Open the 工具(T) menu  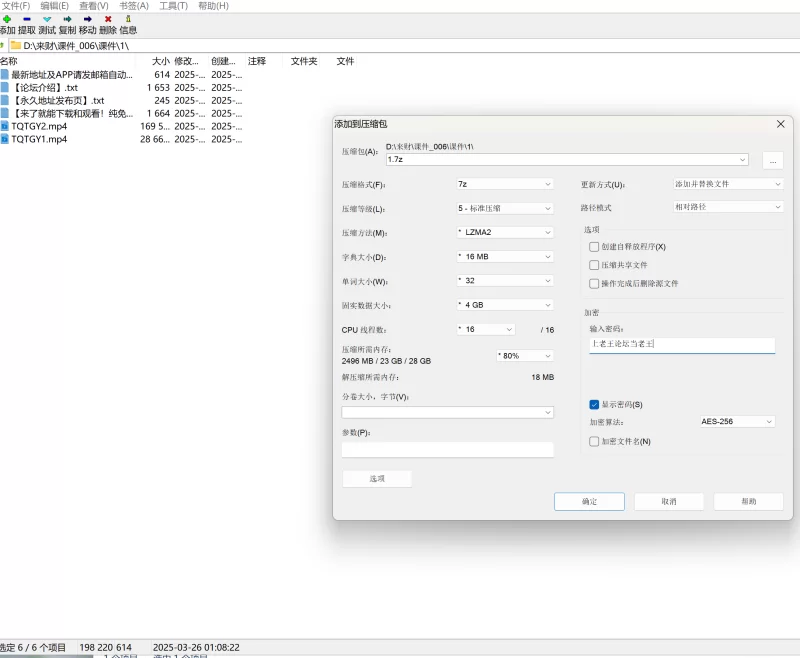[x=173, y=6]
